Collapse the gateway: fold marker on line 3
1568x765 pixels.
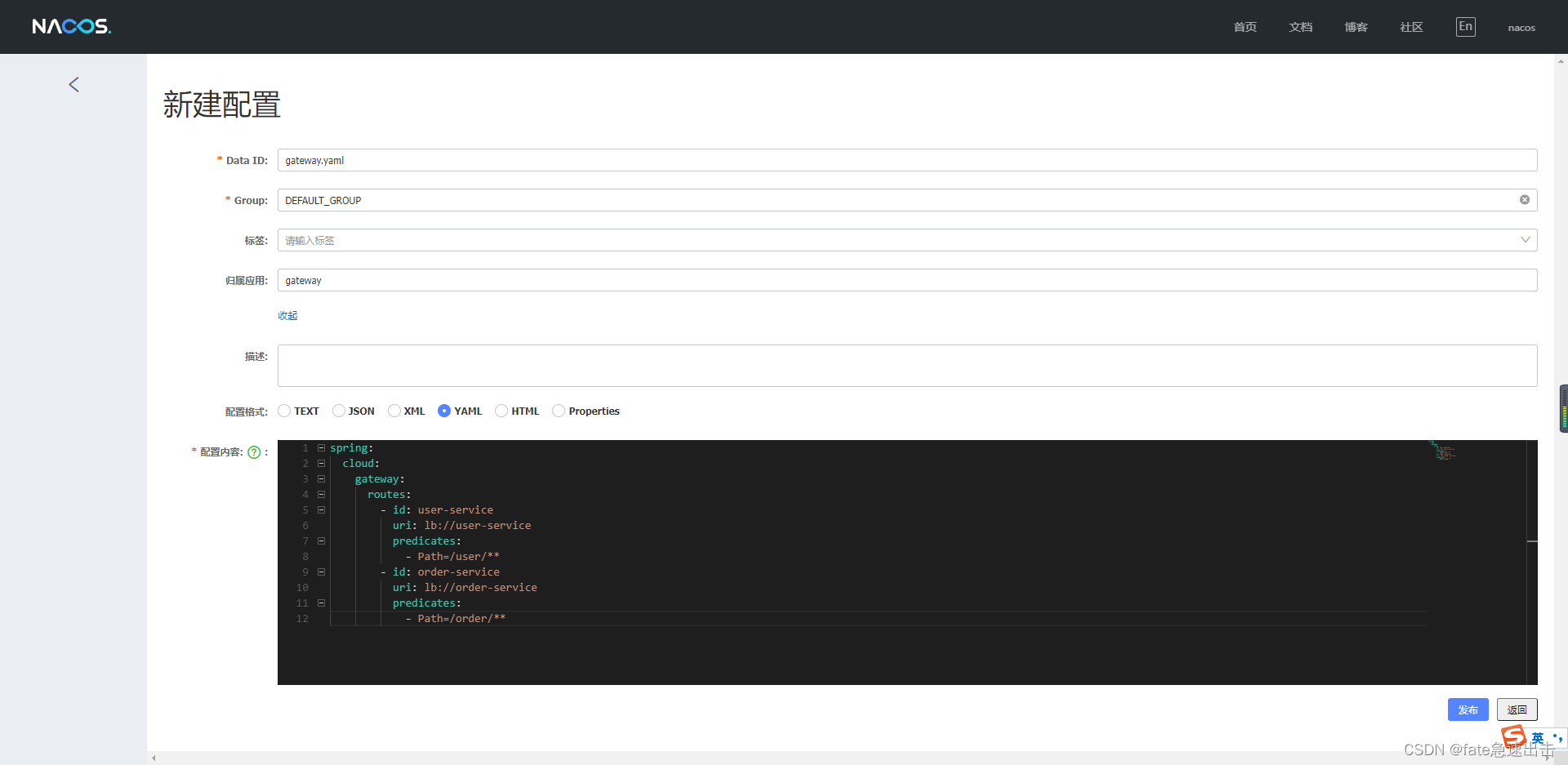click(x=322, y=479)
